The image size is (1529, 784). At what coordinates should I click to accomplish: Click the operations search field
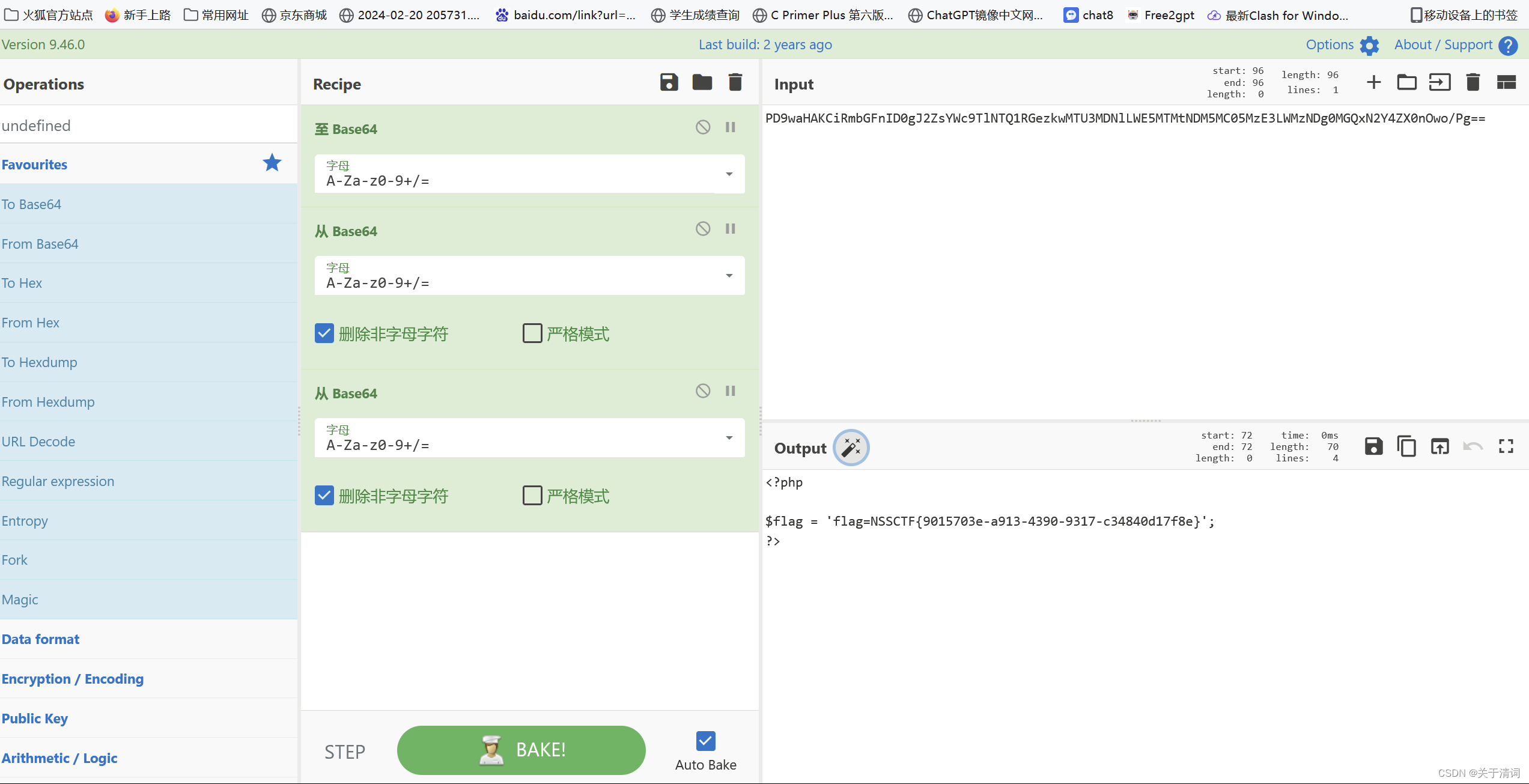tap(148, 126)
